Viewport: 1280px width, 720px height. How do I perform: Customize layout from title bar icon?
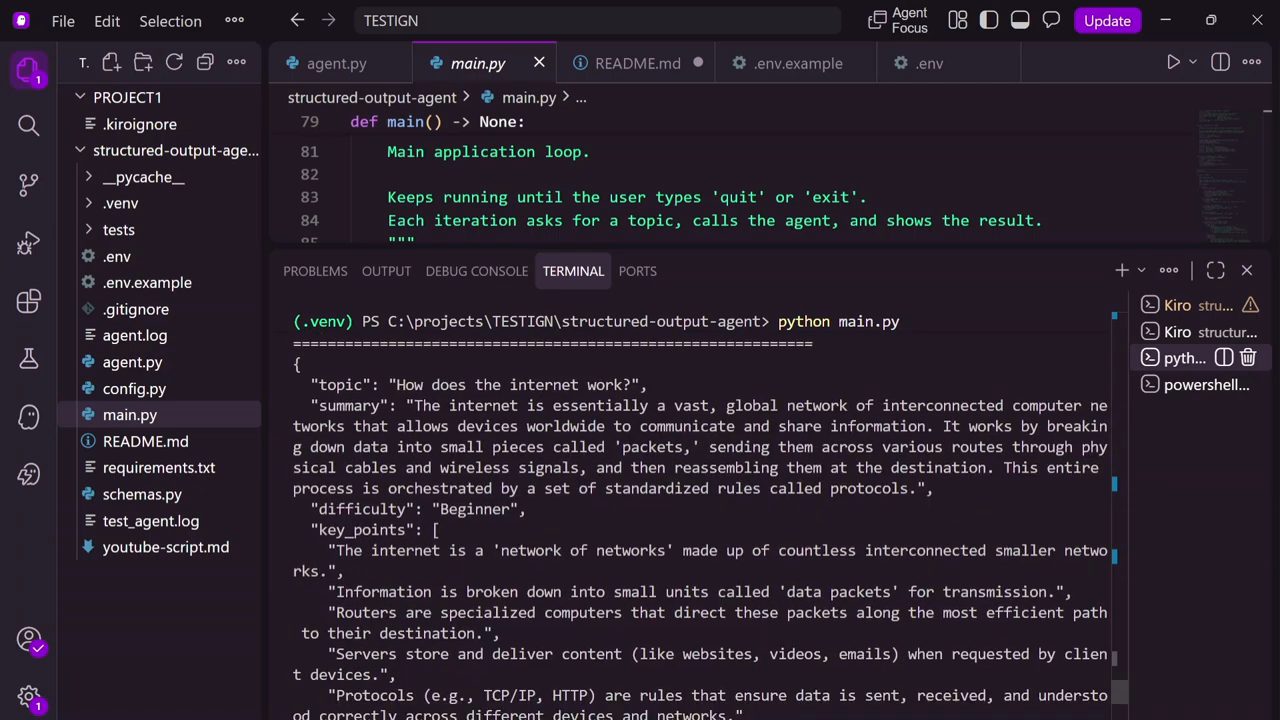957,20
